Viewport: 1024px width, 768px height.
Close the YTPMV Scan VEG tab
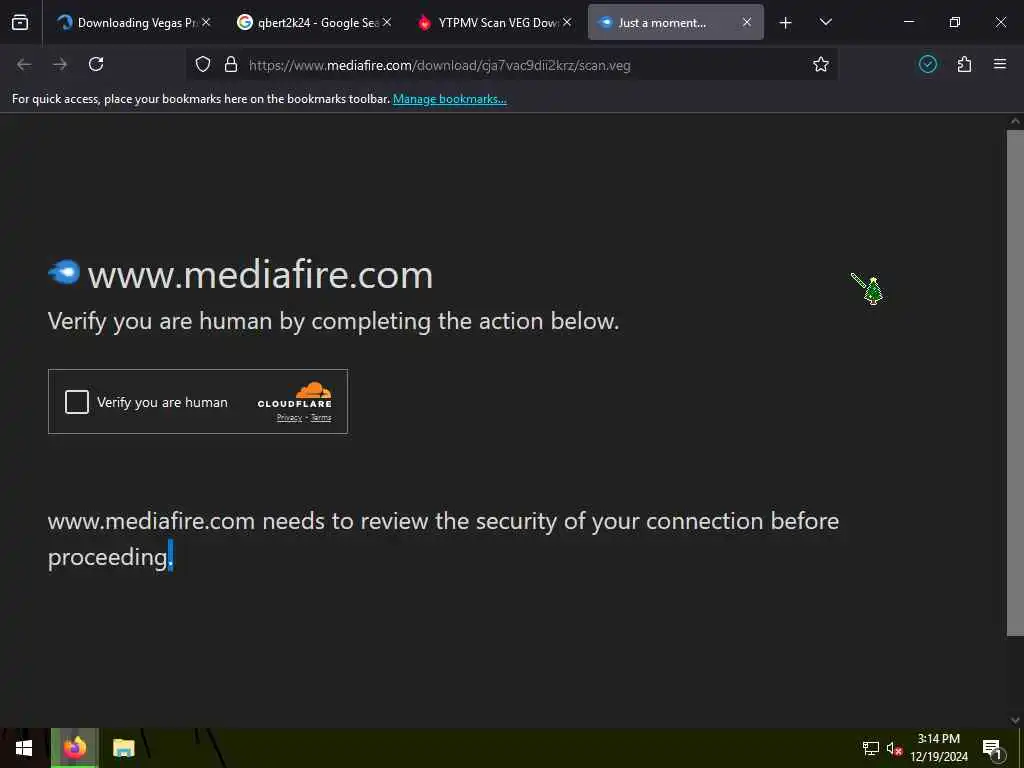coord(567,22)
